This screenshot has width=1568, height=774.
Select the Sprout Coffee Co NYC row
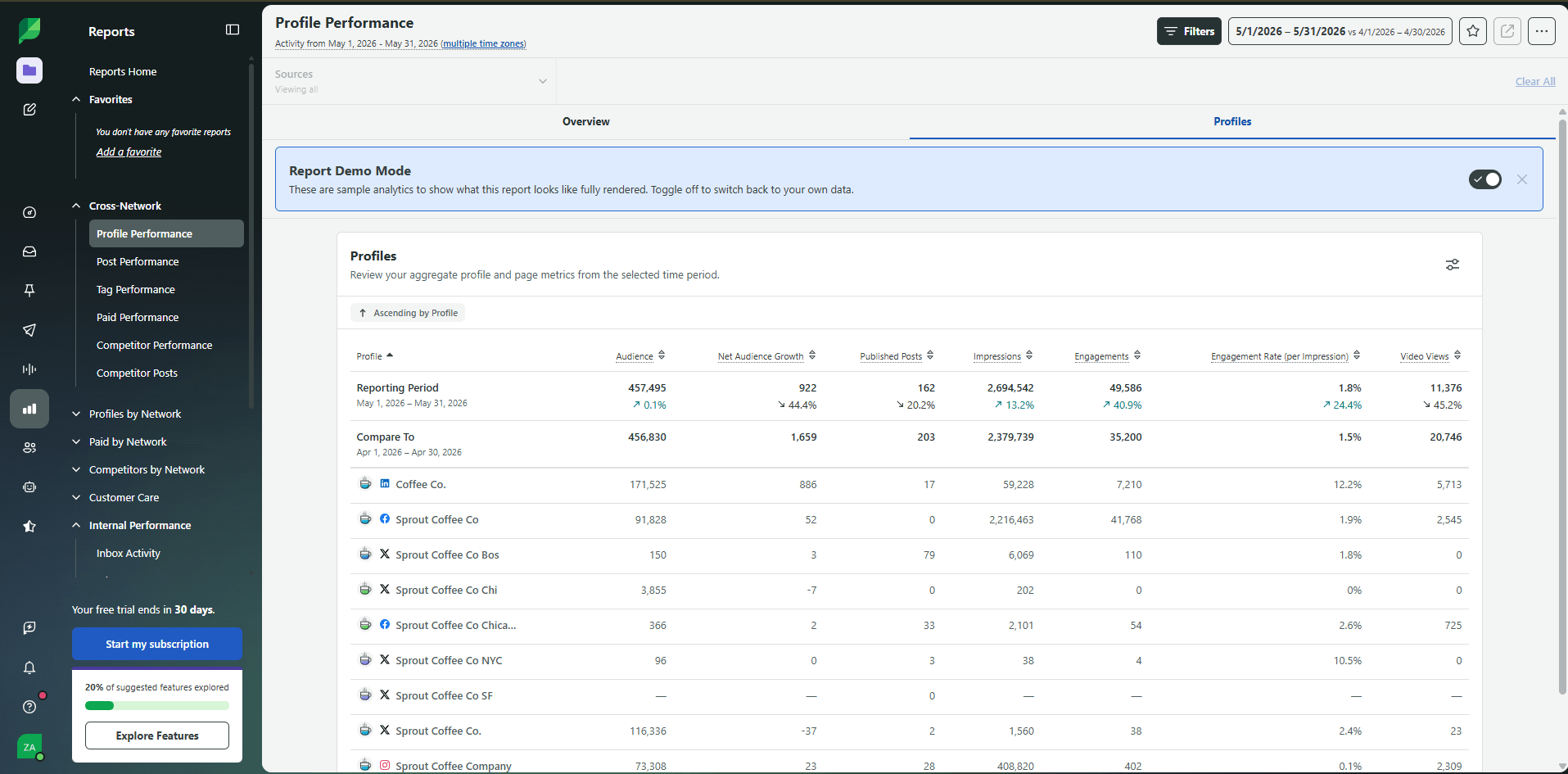pyautogui.click(x=909, y=660)
